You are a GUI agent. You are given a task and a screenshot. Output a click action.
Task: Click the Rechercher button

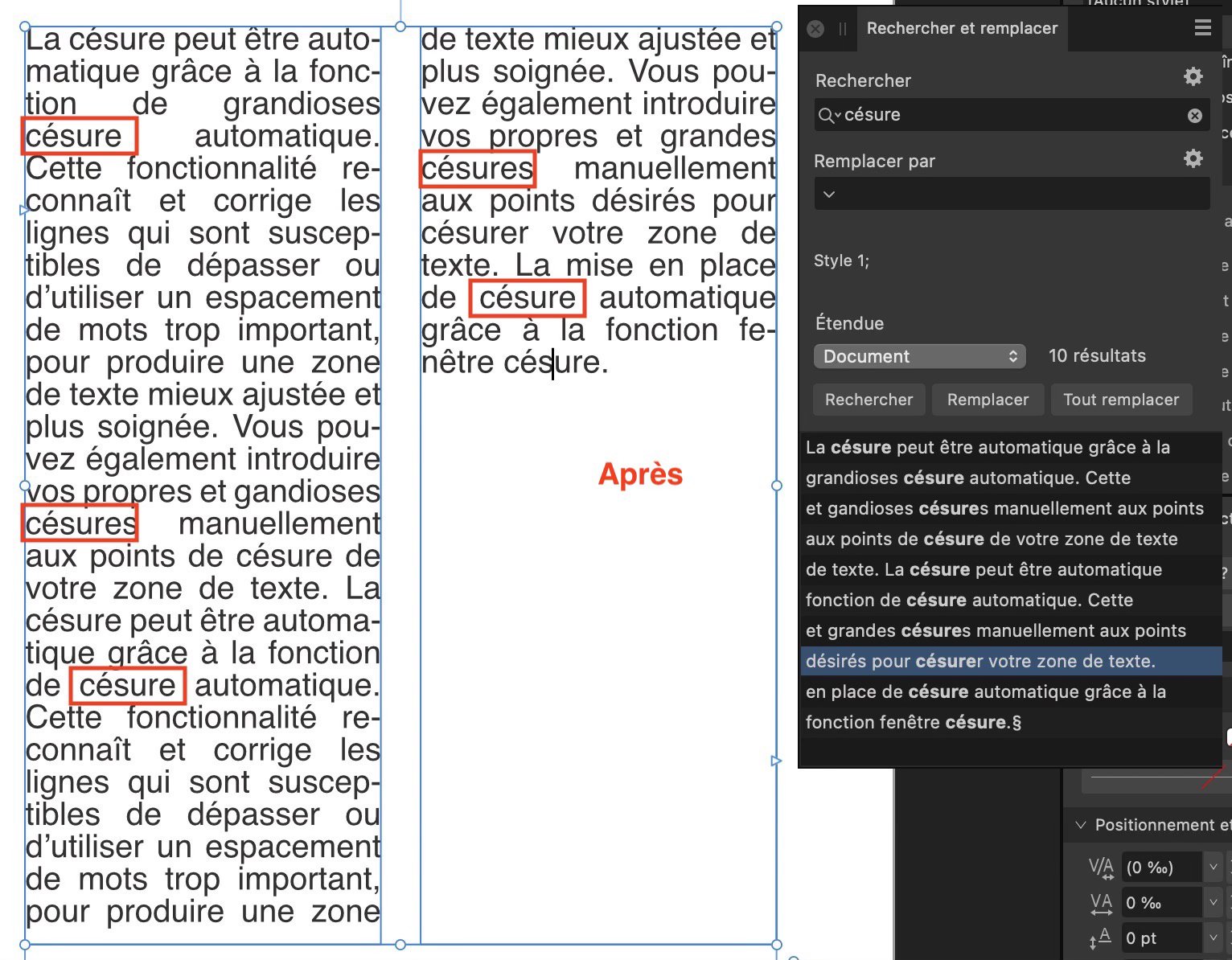[869, 400]
